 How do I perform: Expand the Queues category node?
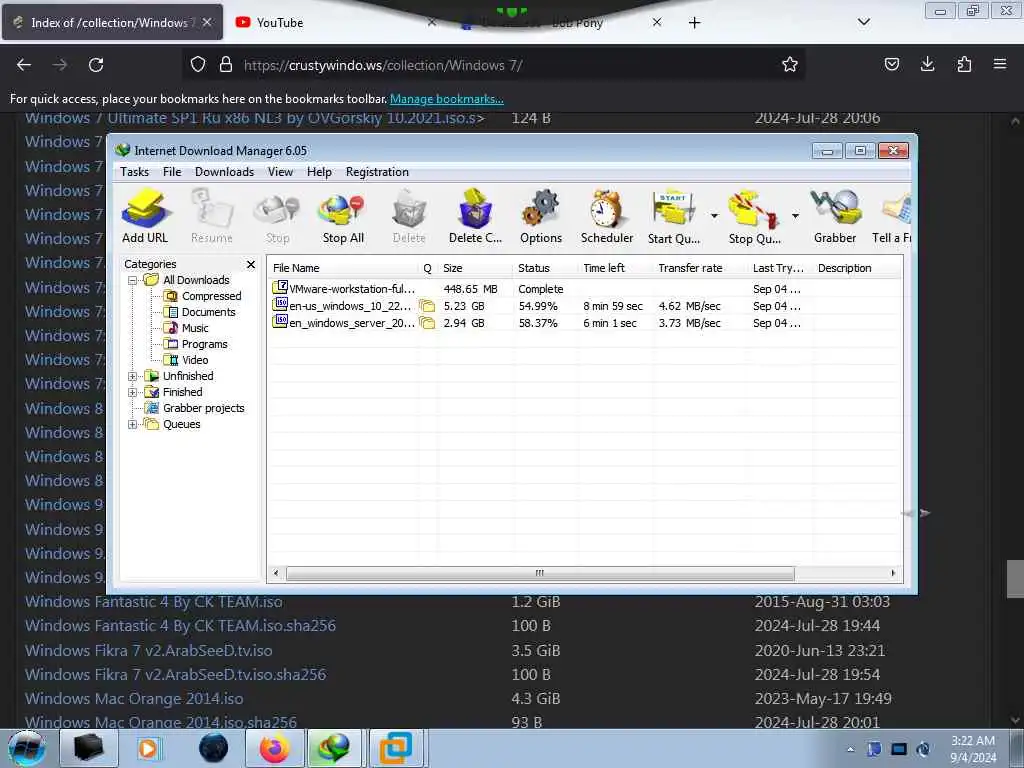133,424
